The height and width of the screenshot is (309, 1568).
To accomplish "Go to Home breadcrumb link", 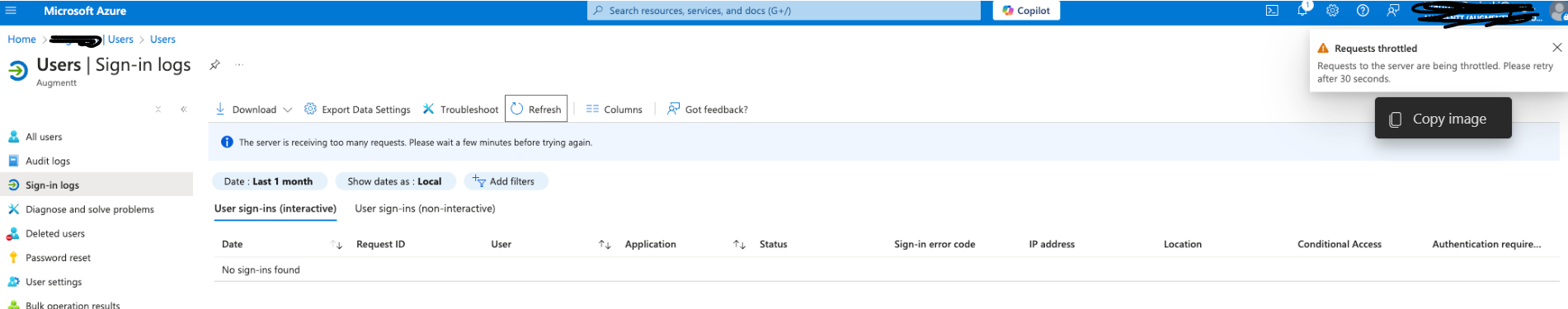I will click(x=22, y=39).
